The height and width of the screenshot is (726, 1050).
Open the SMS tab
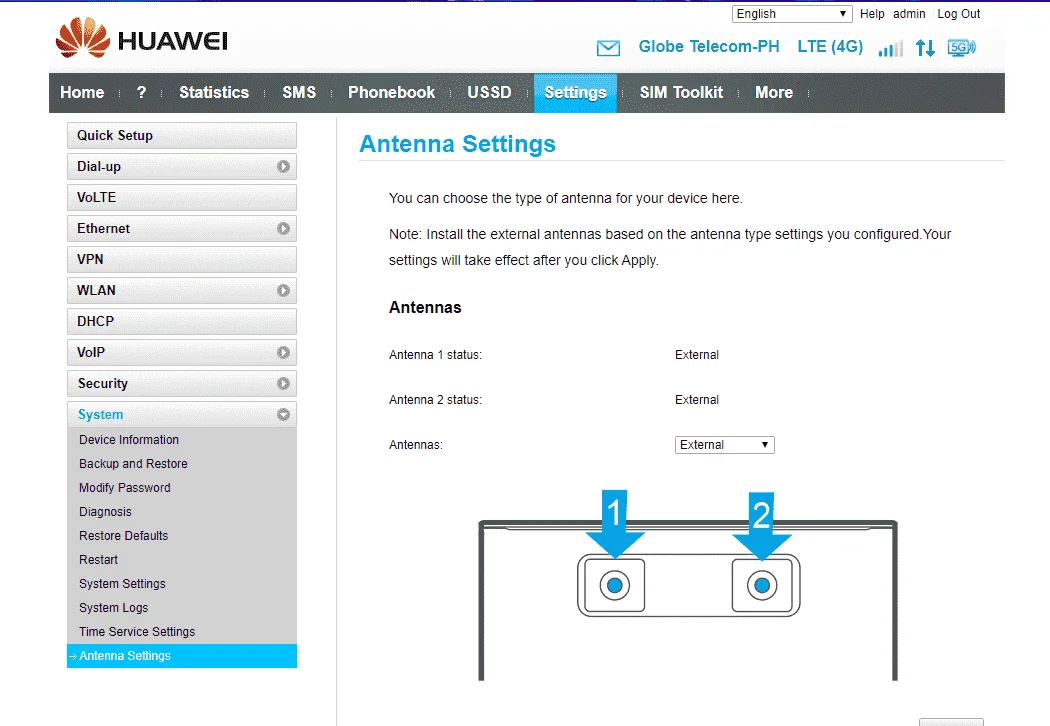click(x=299, y=92)
